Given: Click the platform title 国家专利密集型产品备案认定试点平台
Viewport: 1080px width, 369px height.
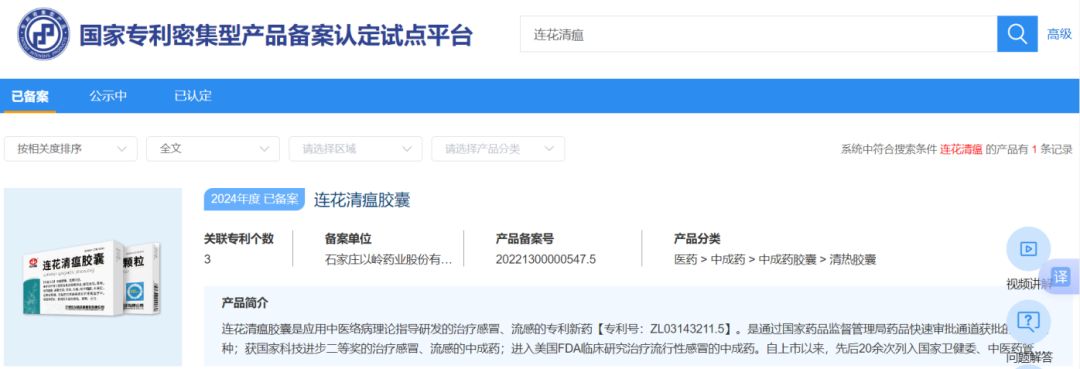Looking at the screenshot, I should pos(276,35).
